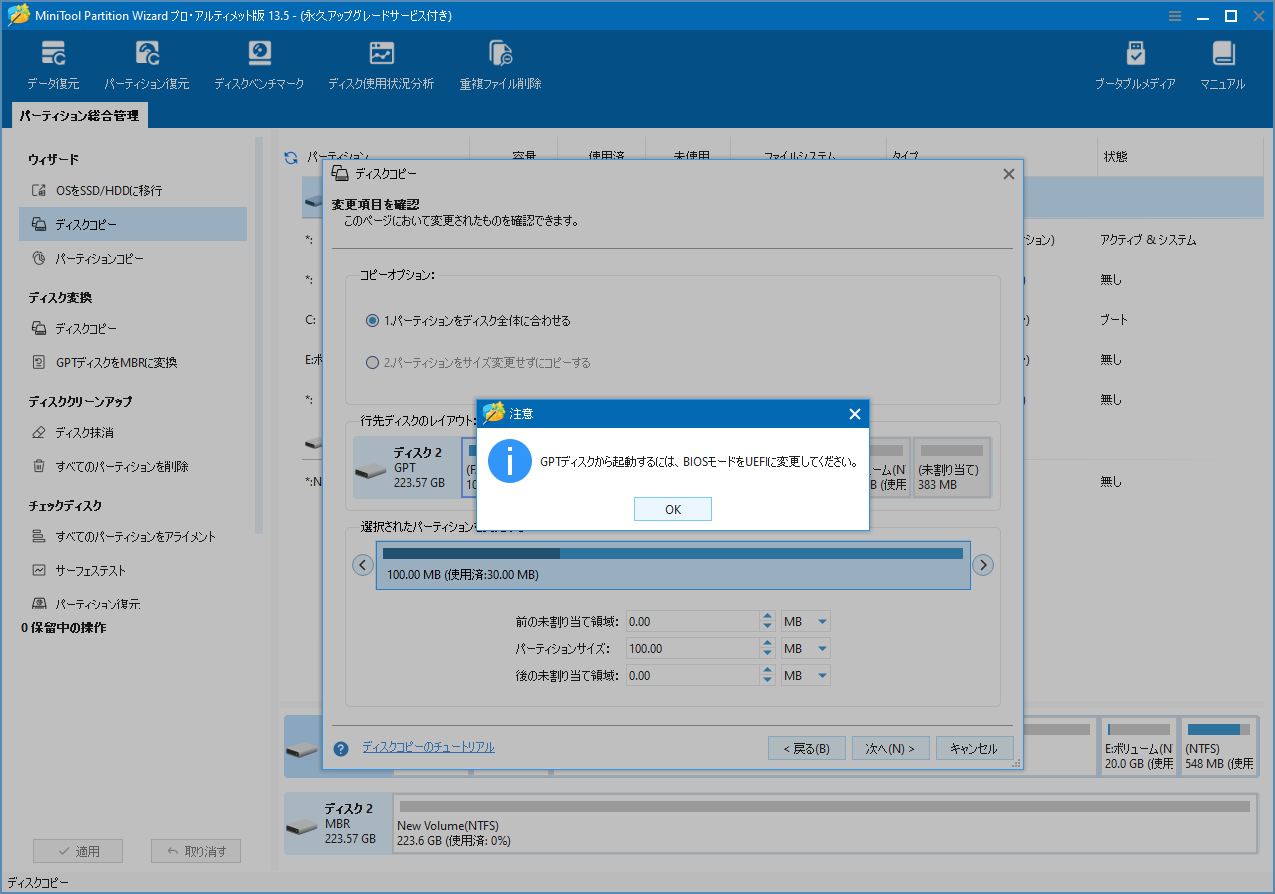
Task: Click the パーティションサイズ input field
Action: click(692, 649)
